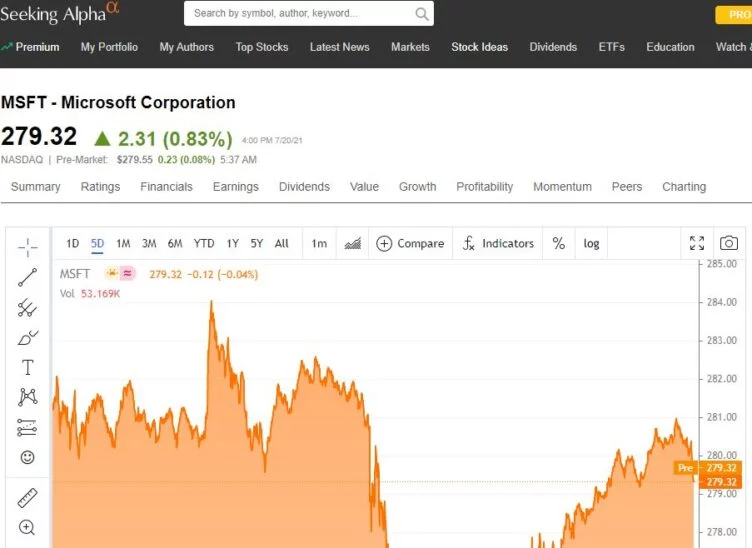Open the emoji icons tool
This screenshot has width=752, height=548.
coord(27,457)
